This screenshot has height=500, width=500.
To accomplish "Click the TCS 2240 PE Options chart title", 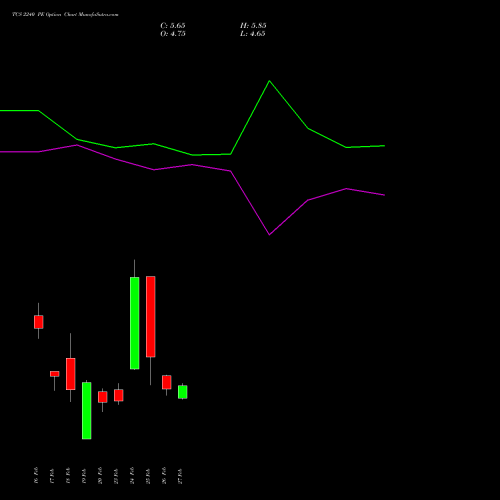I will click(x=65, y=15).
